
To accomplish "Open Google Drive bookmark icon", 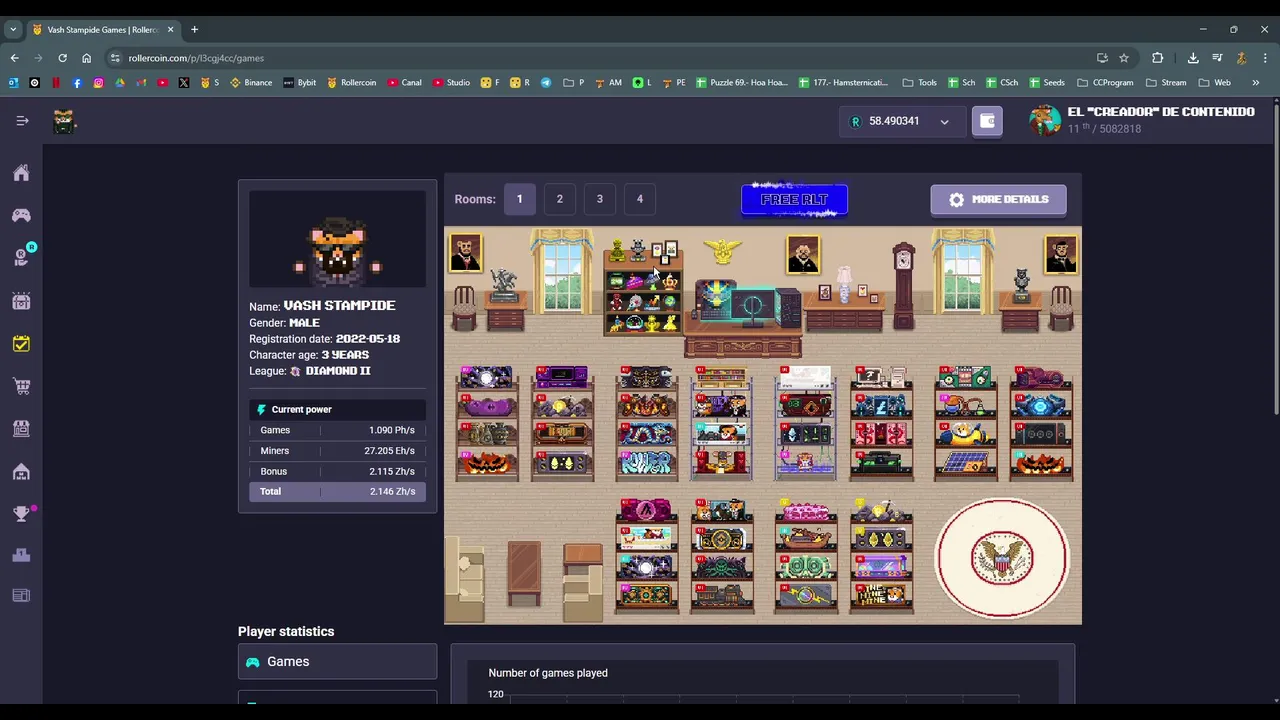I will point(120,83).
